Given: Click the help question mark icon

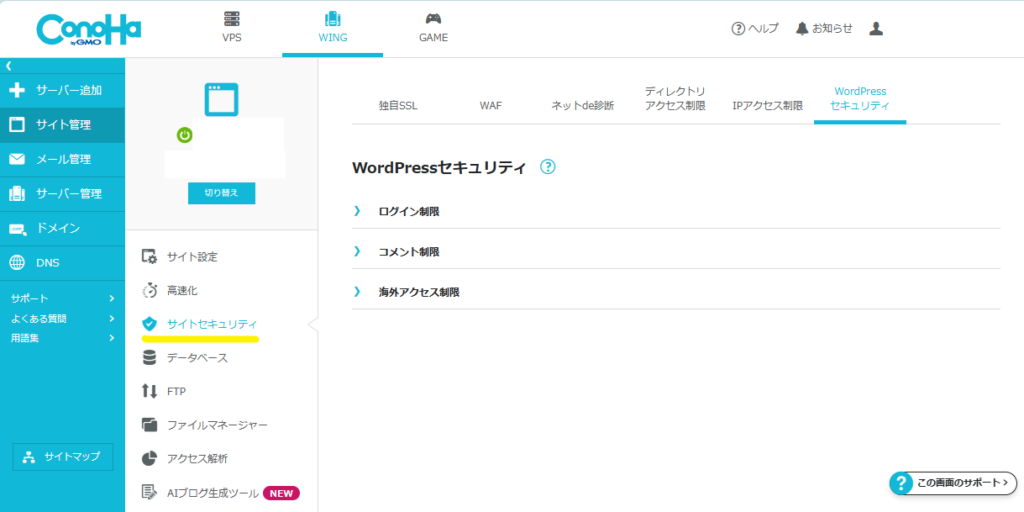Looking at the screenshot, I should [738, 29].
